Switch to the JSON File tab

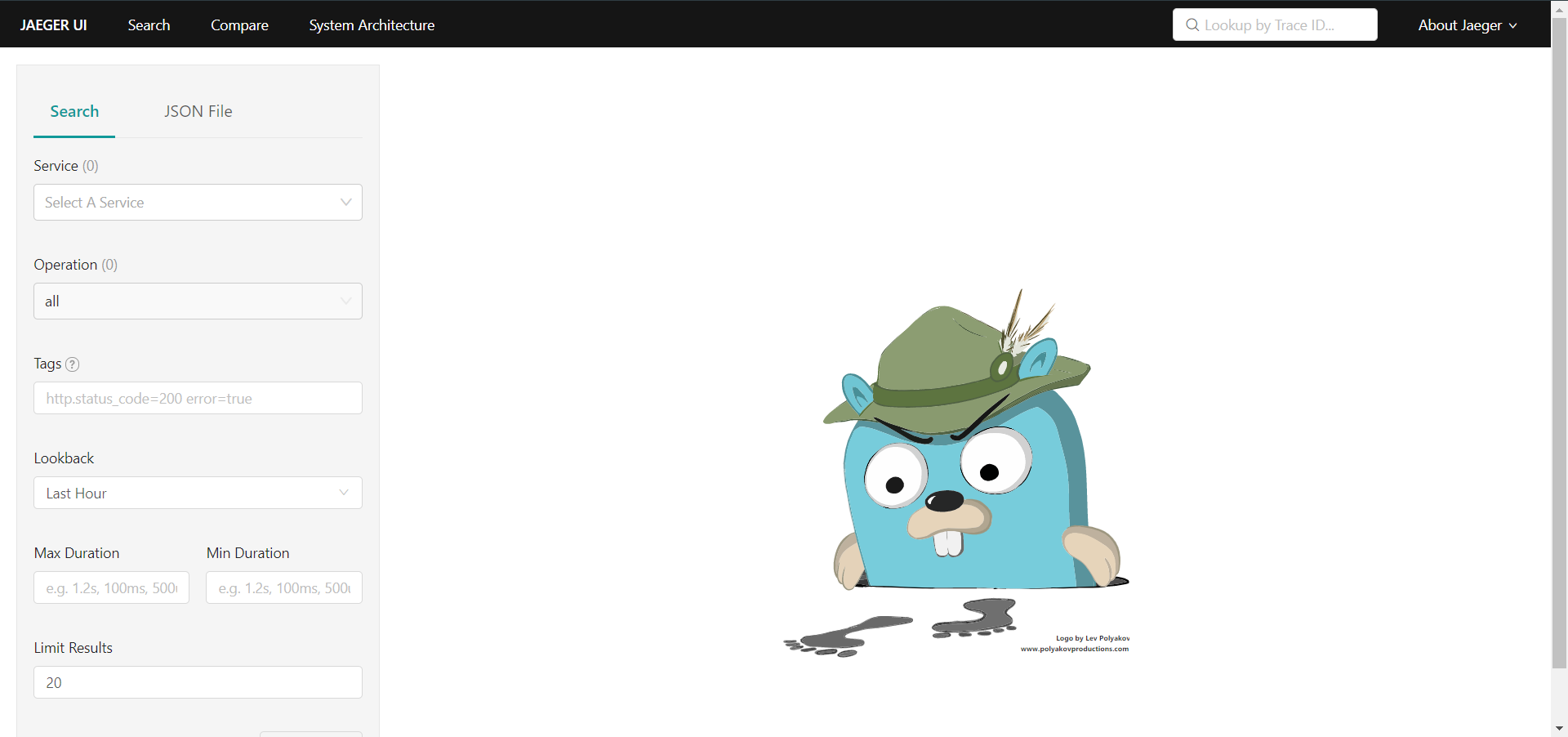point(198,112)
